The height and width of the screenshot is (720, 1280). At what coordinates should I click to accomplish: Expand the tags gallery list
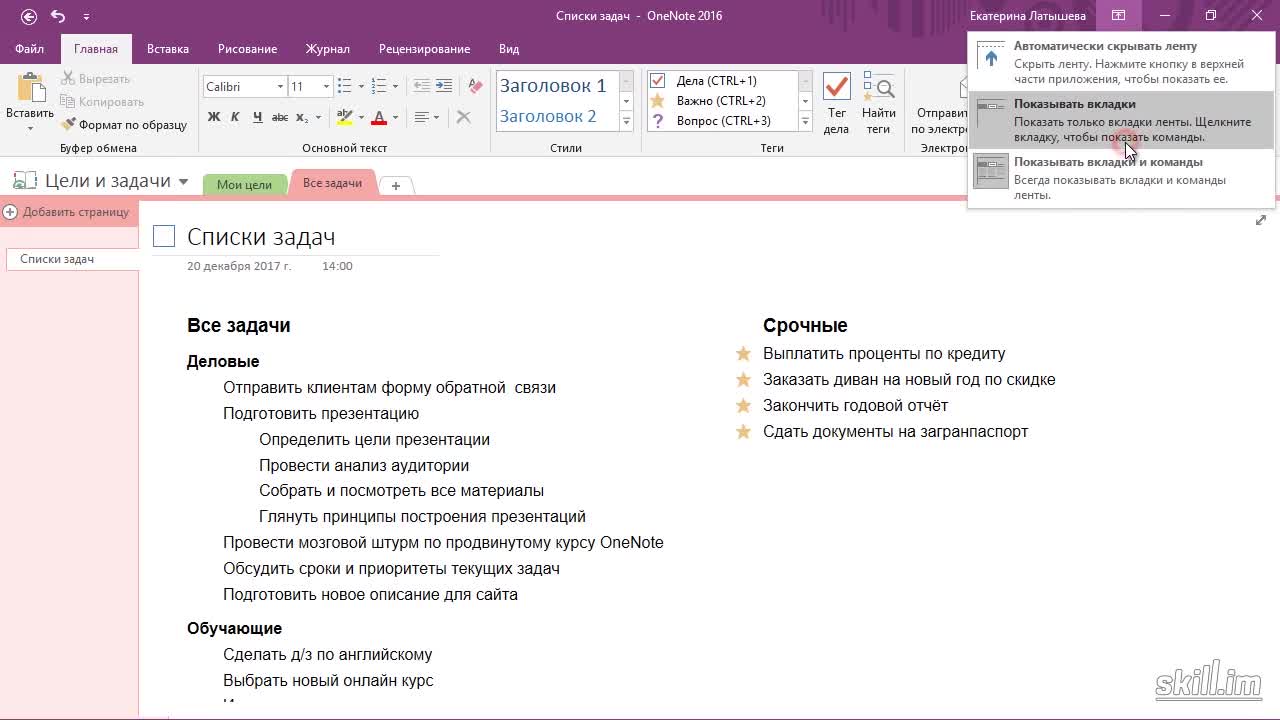click(805, 121)
